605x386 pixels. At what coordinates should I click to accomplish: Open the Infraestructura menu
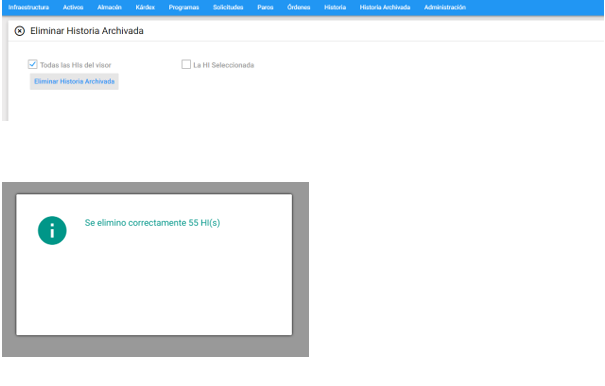29,7
